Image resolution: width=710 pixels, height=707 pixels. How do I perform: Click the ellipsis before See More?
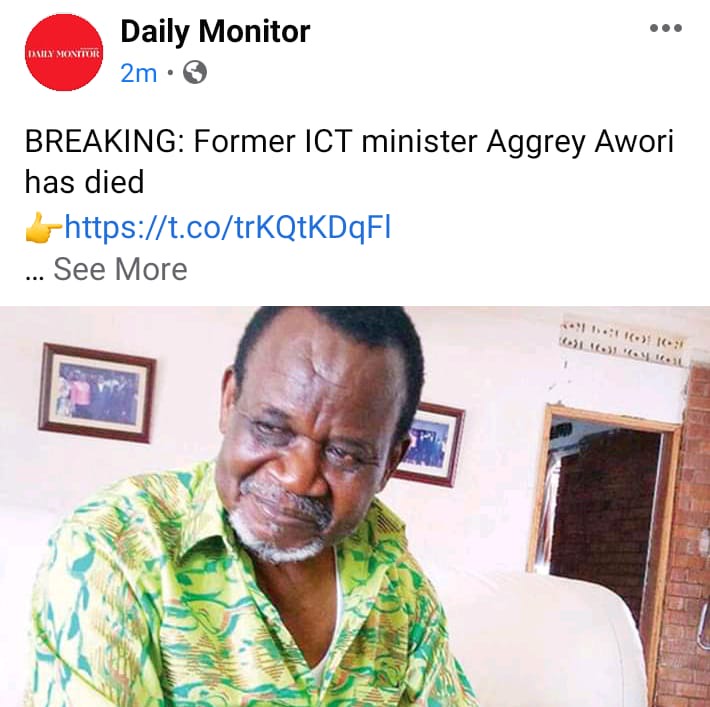[34, 276]
